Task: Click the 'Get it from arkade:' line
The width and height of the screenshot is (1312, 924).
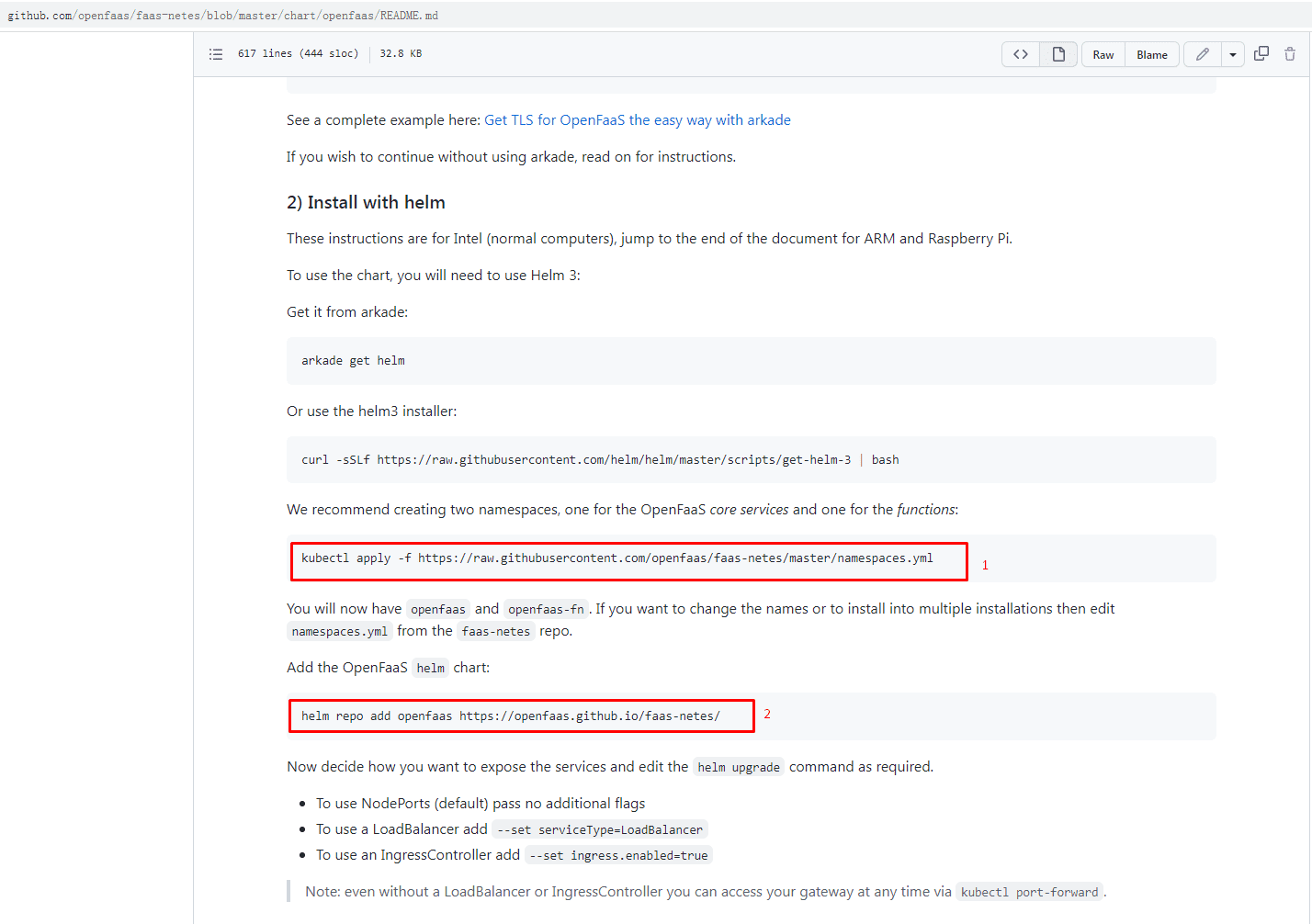Action: click(347, 312)
